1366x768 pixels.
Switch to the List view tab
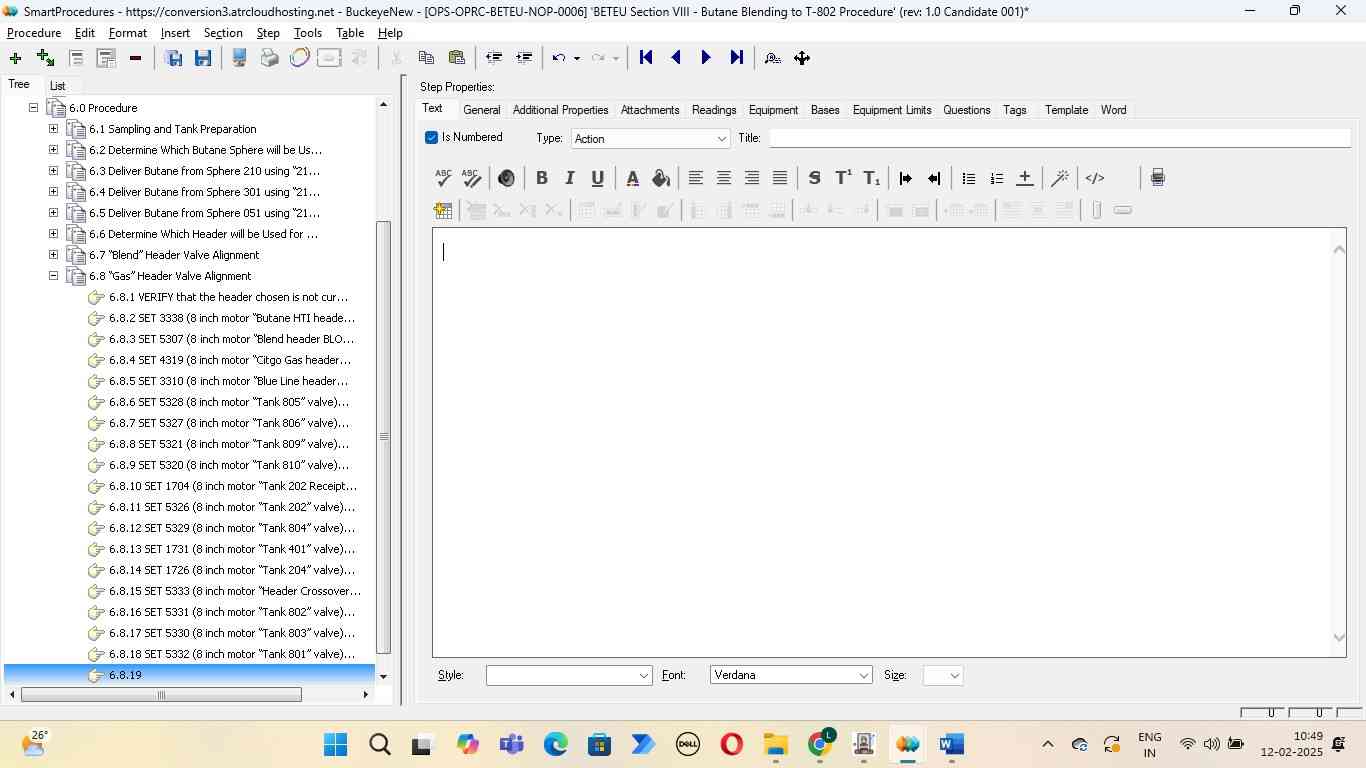58,86
